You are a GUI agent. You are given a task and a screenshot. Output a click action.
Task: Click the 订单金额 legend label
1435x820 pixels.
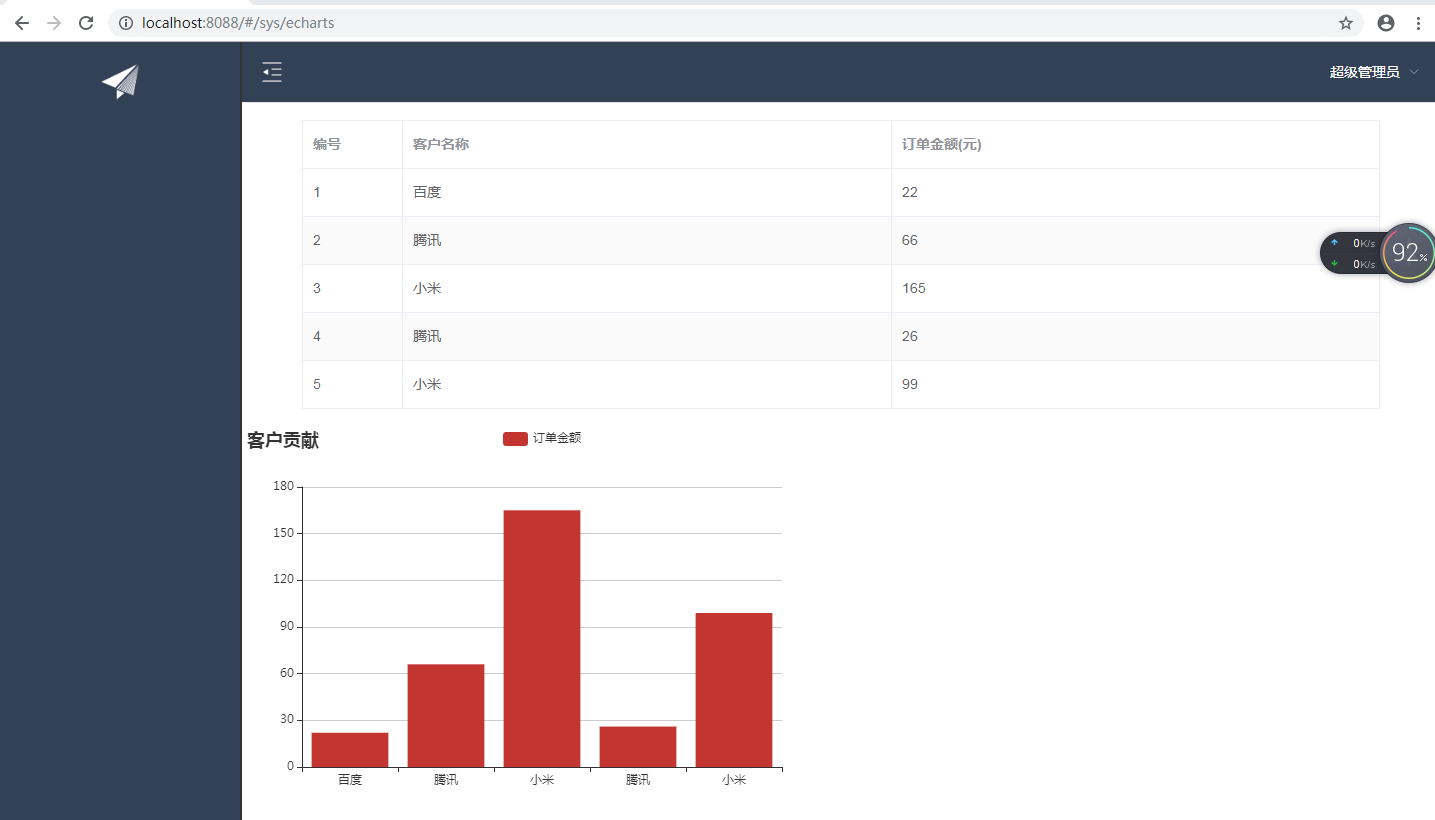pos(557,438)
